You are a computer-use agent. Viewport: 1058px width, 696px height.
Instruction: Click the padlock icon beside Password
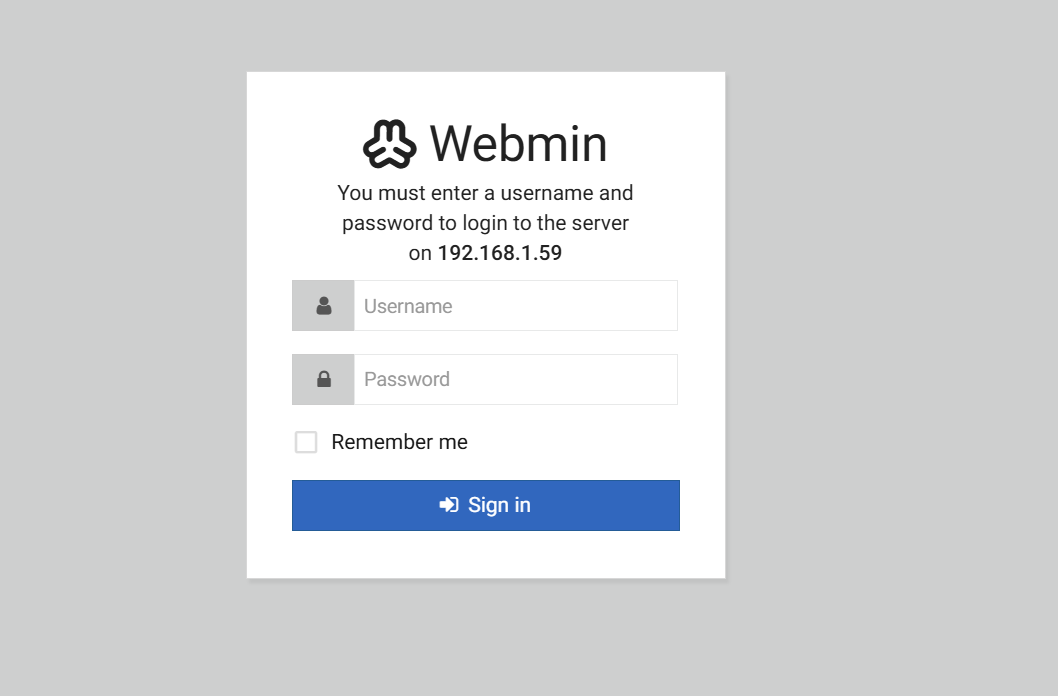tap(324, 379)
